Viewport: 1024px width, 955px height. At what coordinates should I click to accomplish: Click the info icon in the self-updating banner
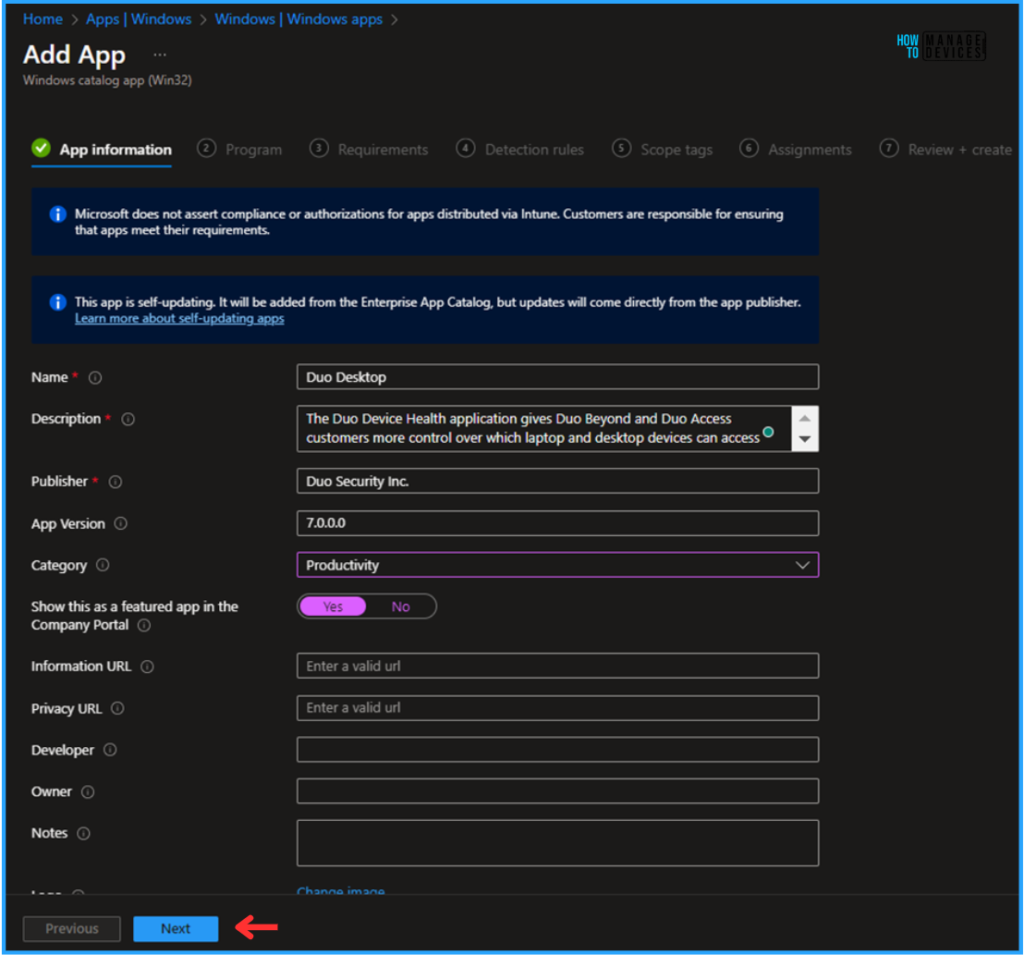click(x=57, y=302)
